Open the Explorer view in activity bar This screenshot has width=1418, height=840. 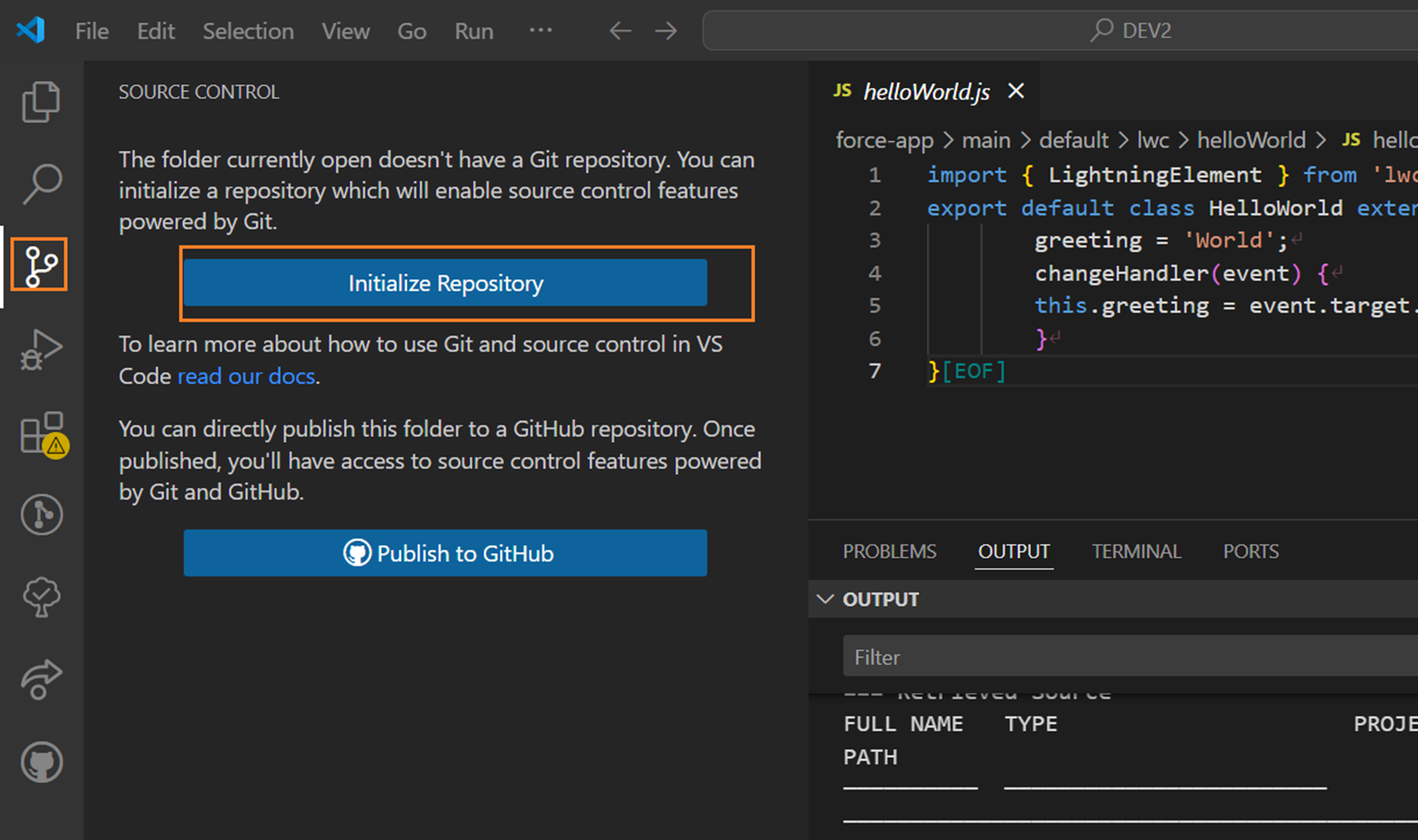coord(41,101)
